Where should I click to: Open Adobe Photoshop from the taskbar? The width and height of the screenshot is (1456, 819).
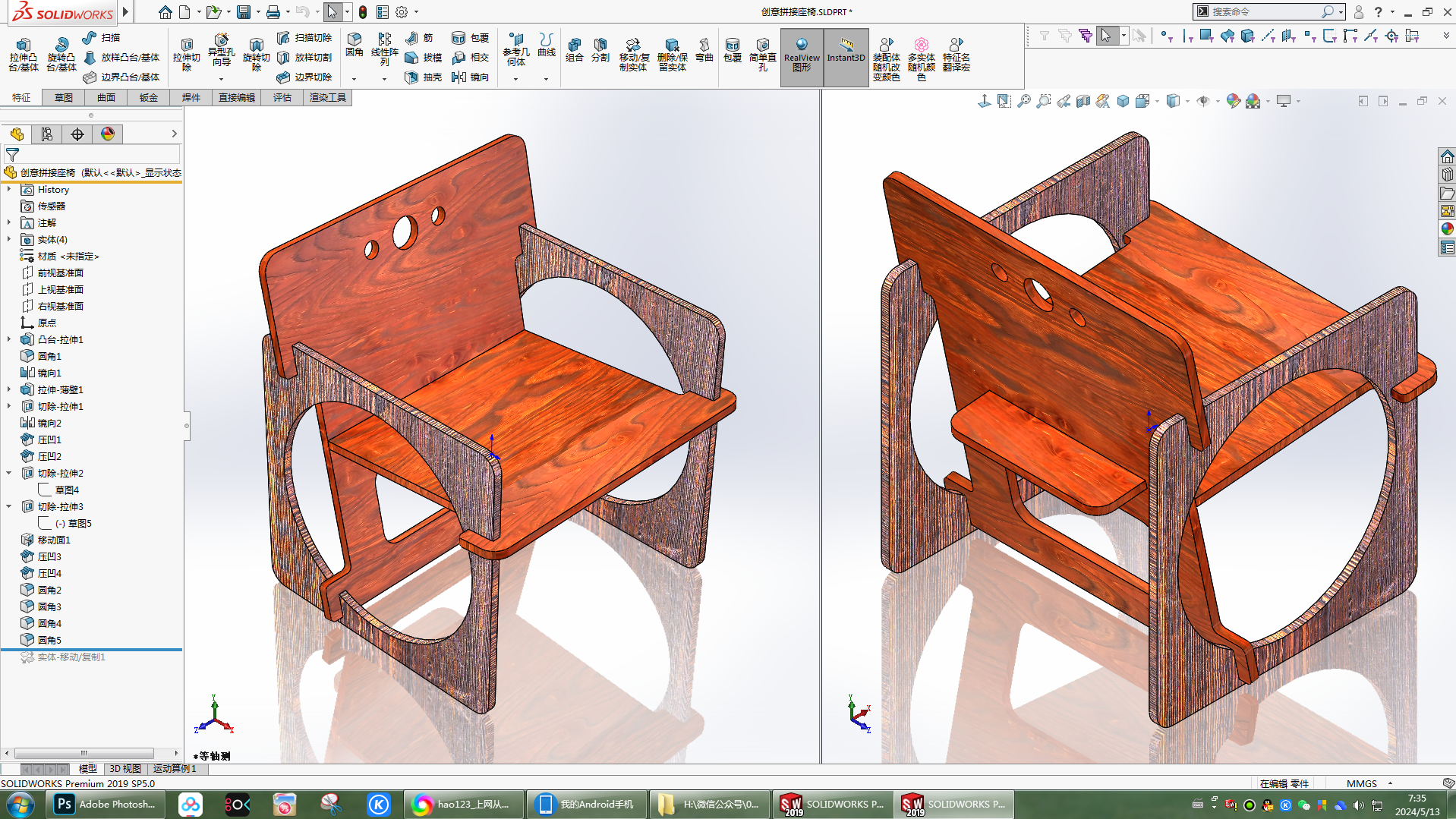pyautogui.click(x=106, y=805)
